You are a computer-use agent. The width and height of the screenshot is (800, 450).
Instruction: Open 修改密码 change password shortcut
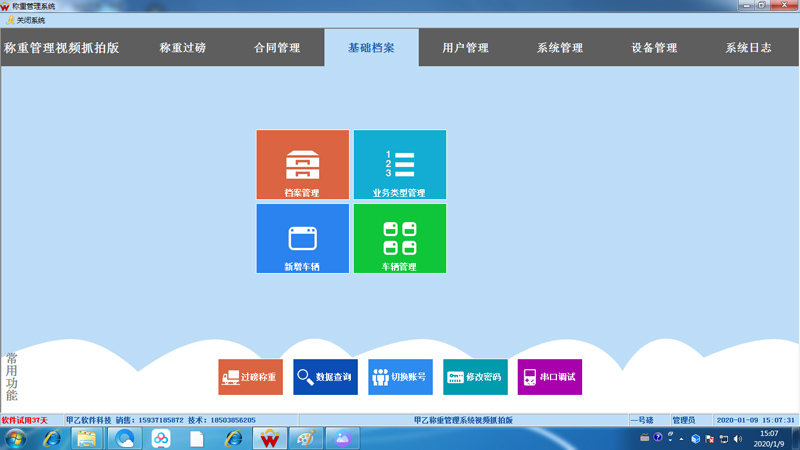pyautogui.click(x=475, y=377)
